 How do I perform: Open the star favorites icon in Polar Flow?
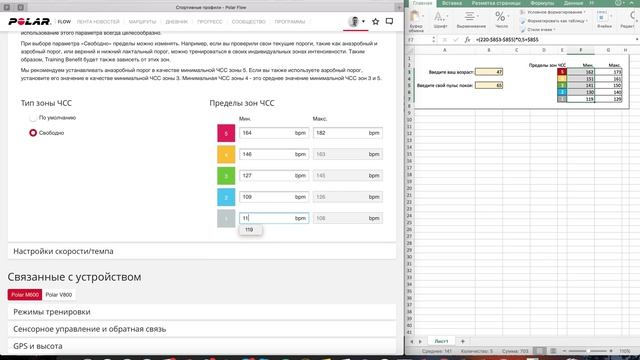click(x=376, y=22)
